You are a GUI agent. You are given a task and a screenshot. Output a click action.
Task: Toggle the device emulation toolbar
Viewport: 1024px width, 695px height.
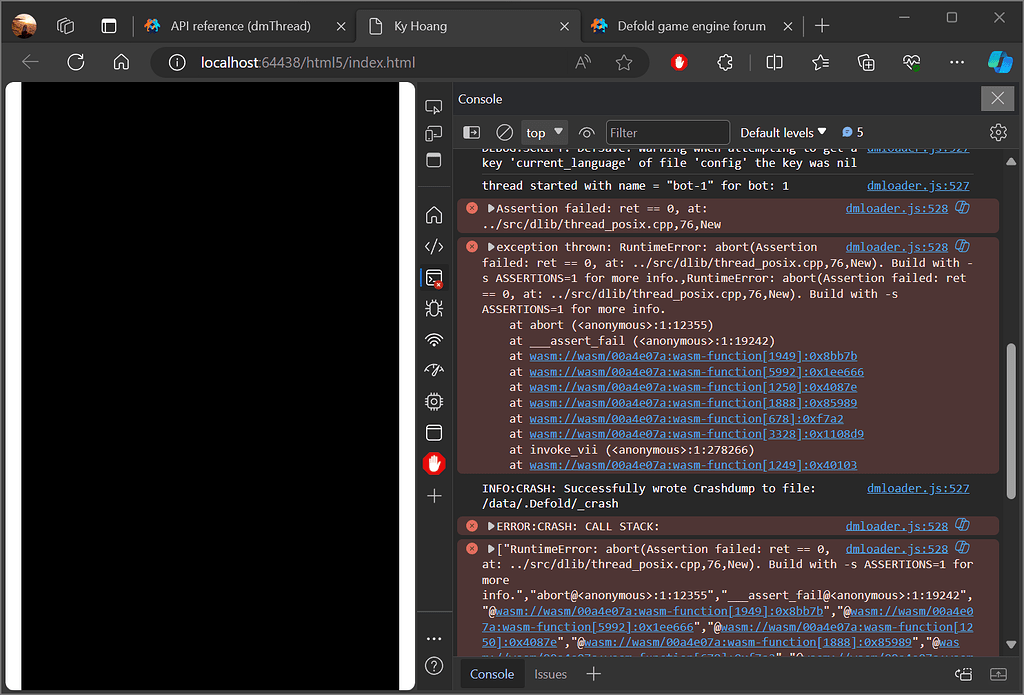point(434,135)
